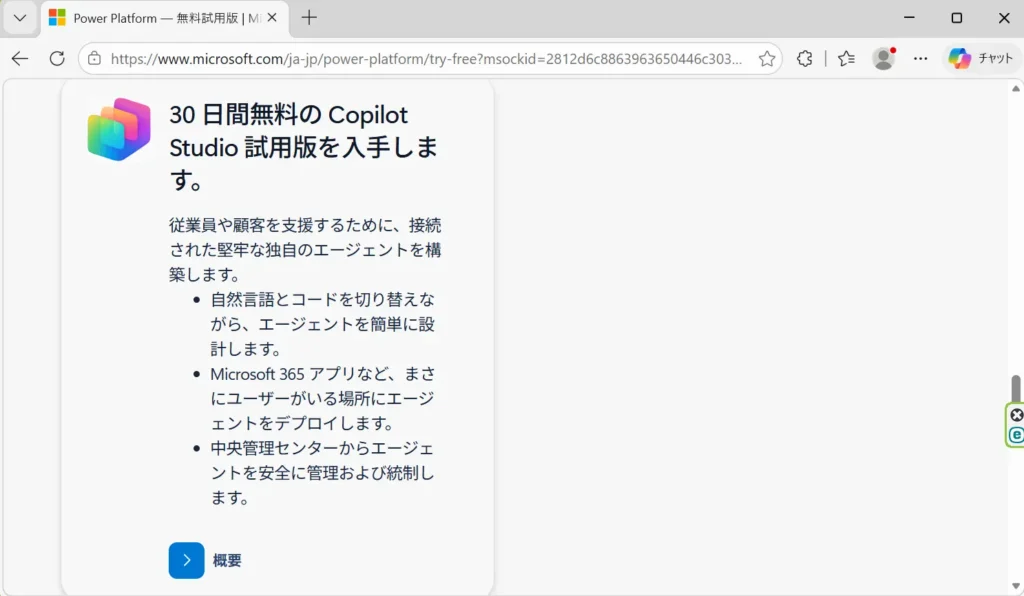Select the Power Platform browser tab
The height and width of the screenshot is (596, 1024).
[150, 18]
